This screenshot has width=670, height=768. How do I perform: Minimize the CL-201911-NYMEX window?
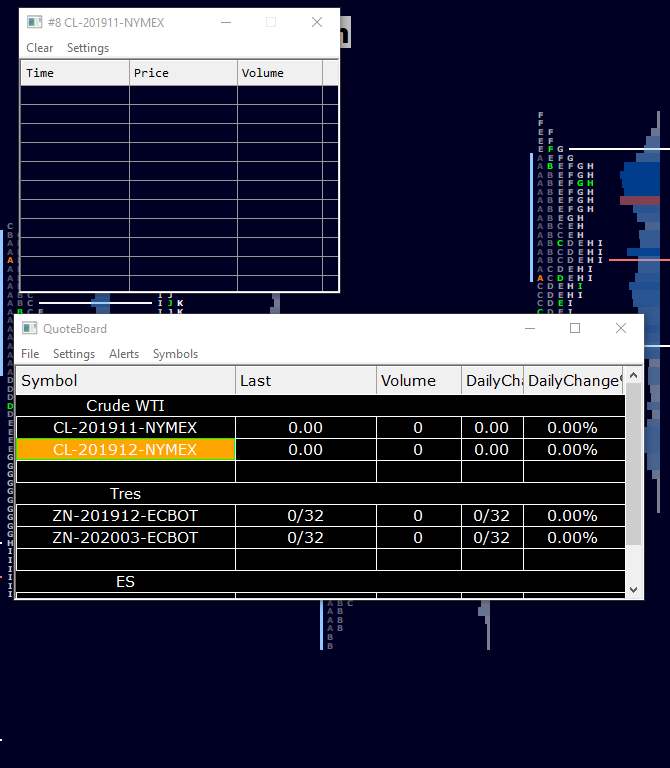tap(226, 22)
